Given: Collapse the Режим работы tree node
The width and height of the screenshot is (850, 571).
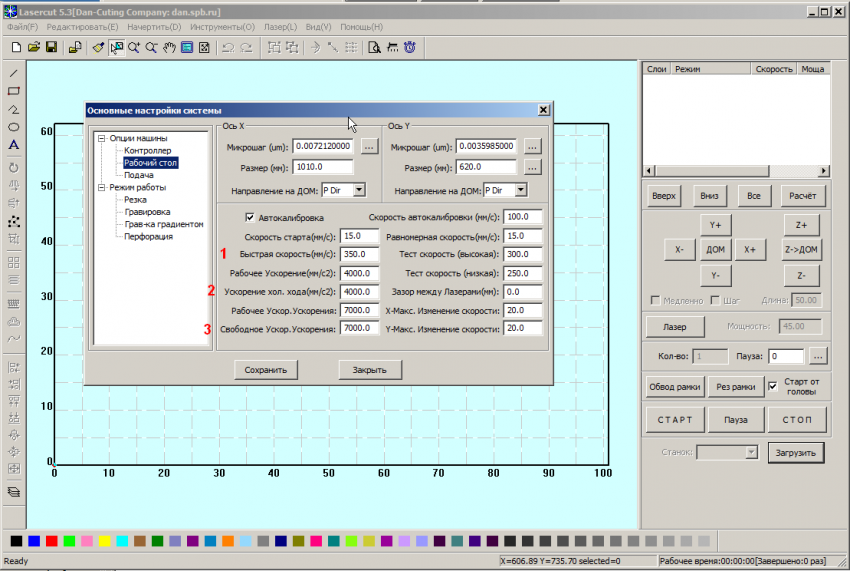Looking at the screenshot, I should pyautogui.click(x=101, y=187).
